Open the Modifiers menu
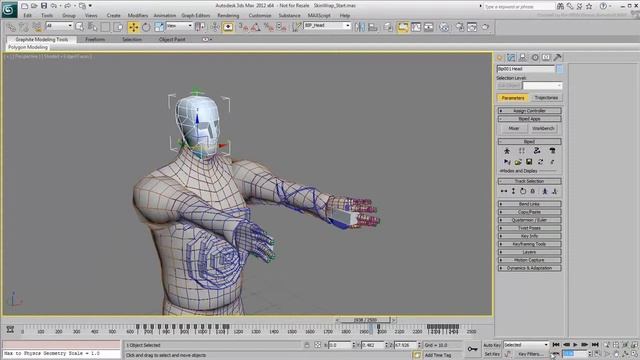This screenshot has height=360, width=640. click(x=138, y=16)
